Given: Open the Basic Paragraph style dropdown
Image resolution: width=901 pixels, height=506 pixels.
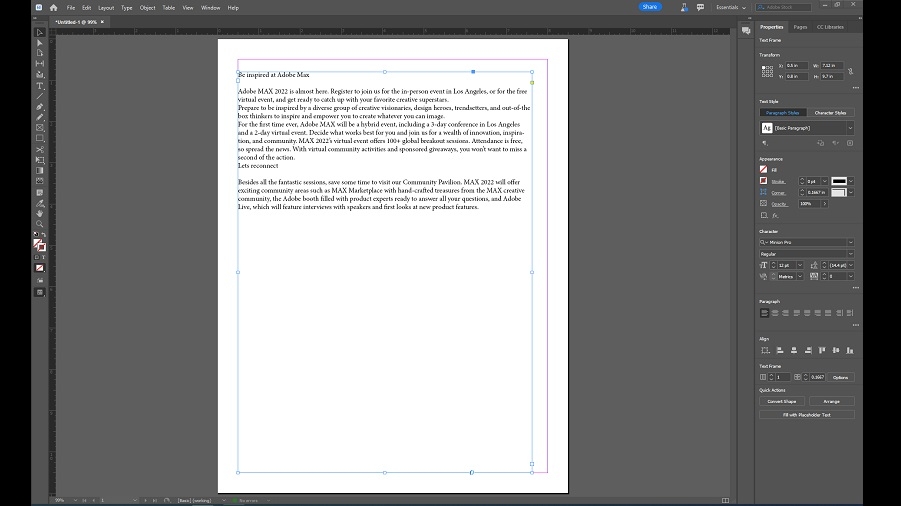Looking at the screenshot, I should (850, 128).
